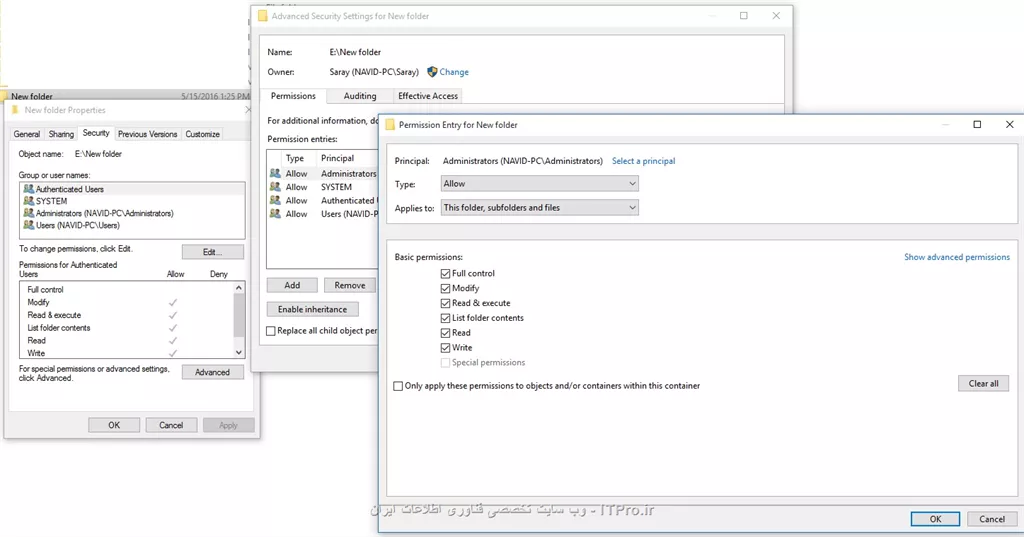1024x537 pixels.
Task: Toggle the Write permission checkbox
Action: [x=445, y=348]
